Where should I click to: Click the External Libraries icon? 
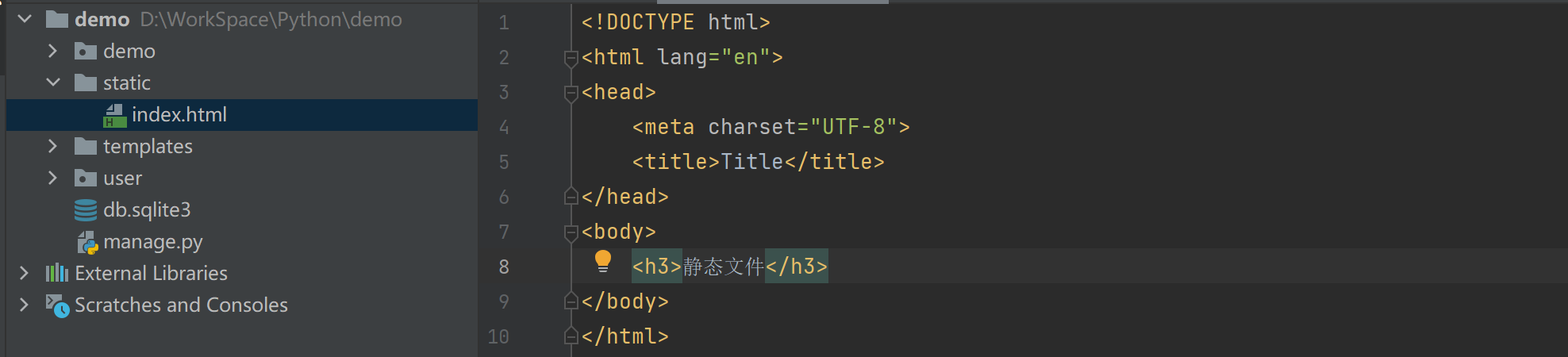pyautogui.click(x=57, y=274)
